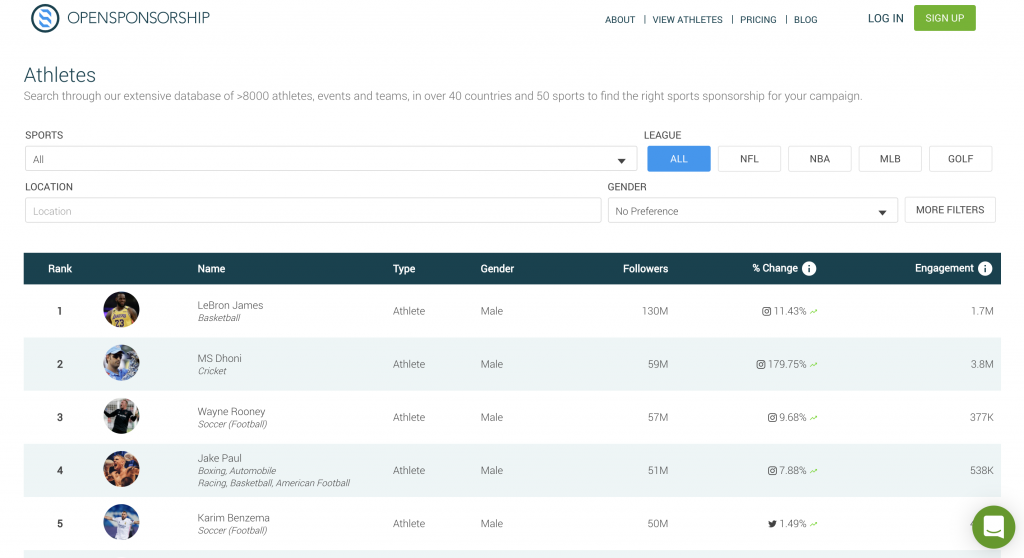Click trend arrow beside 1.49%
The image size is (1024, 558).
tap(814, 524)
